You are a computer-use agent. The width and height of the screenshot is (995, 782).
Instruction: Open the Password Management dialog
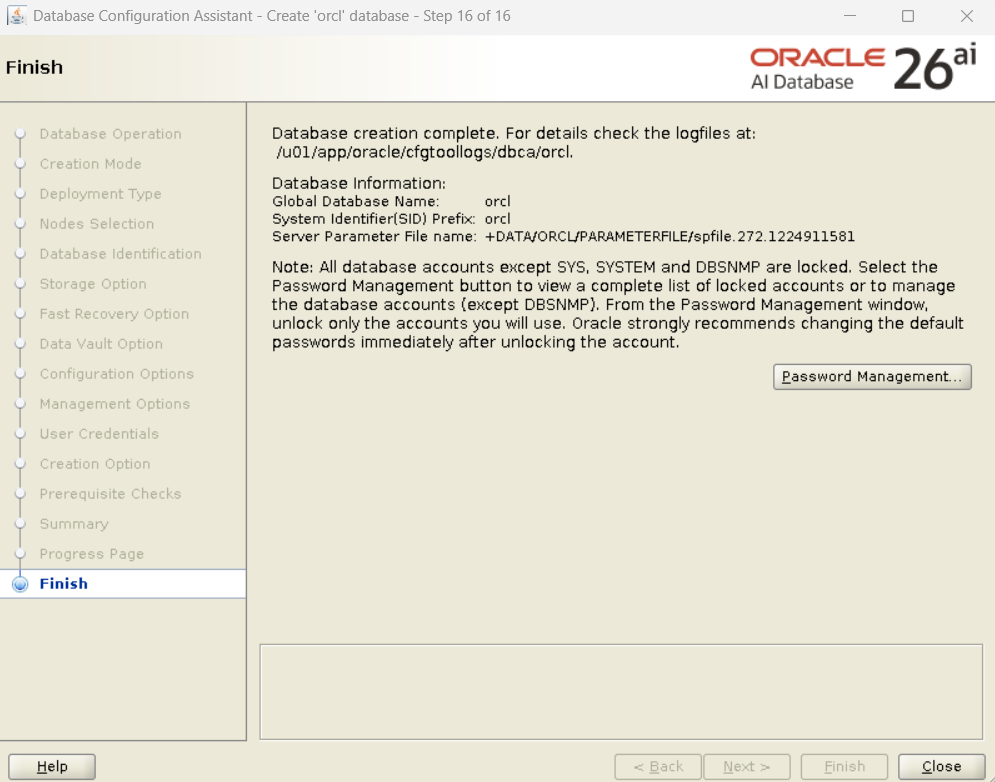tap(872, 377)
